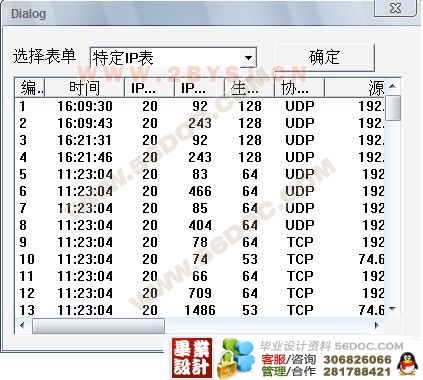Open the 特定IP表 dropdown arrow

tap(248, 58)
